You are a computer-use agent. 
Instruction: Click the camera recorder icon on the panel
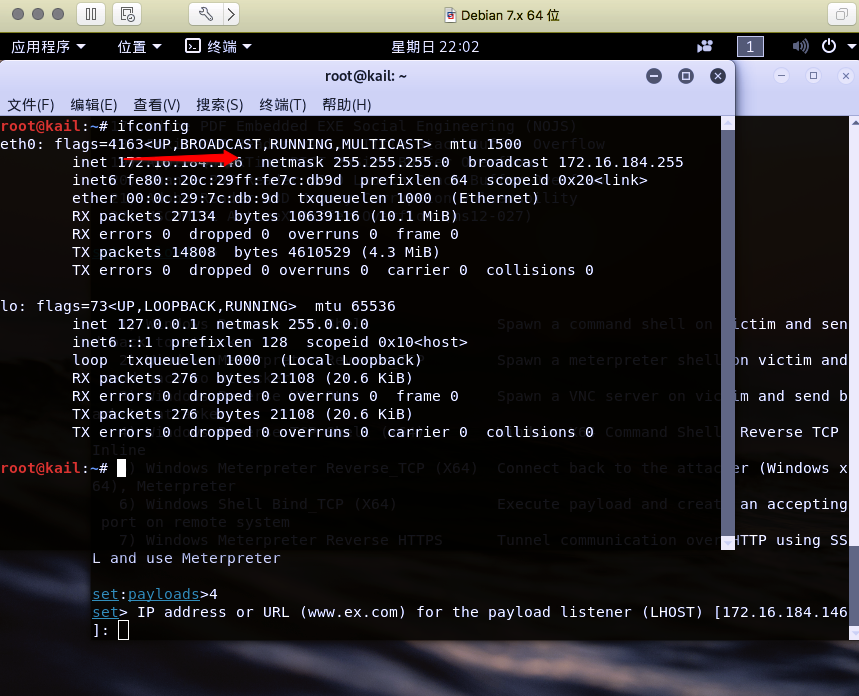point(705,46)
